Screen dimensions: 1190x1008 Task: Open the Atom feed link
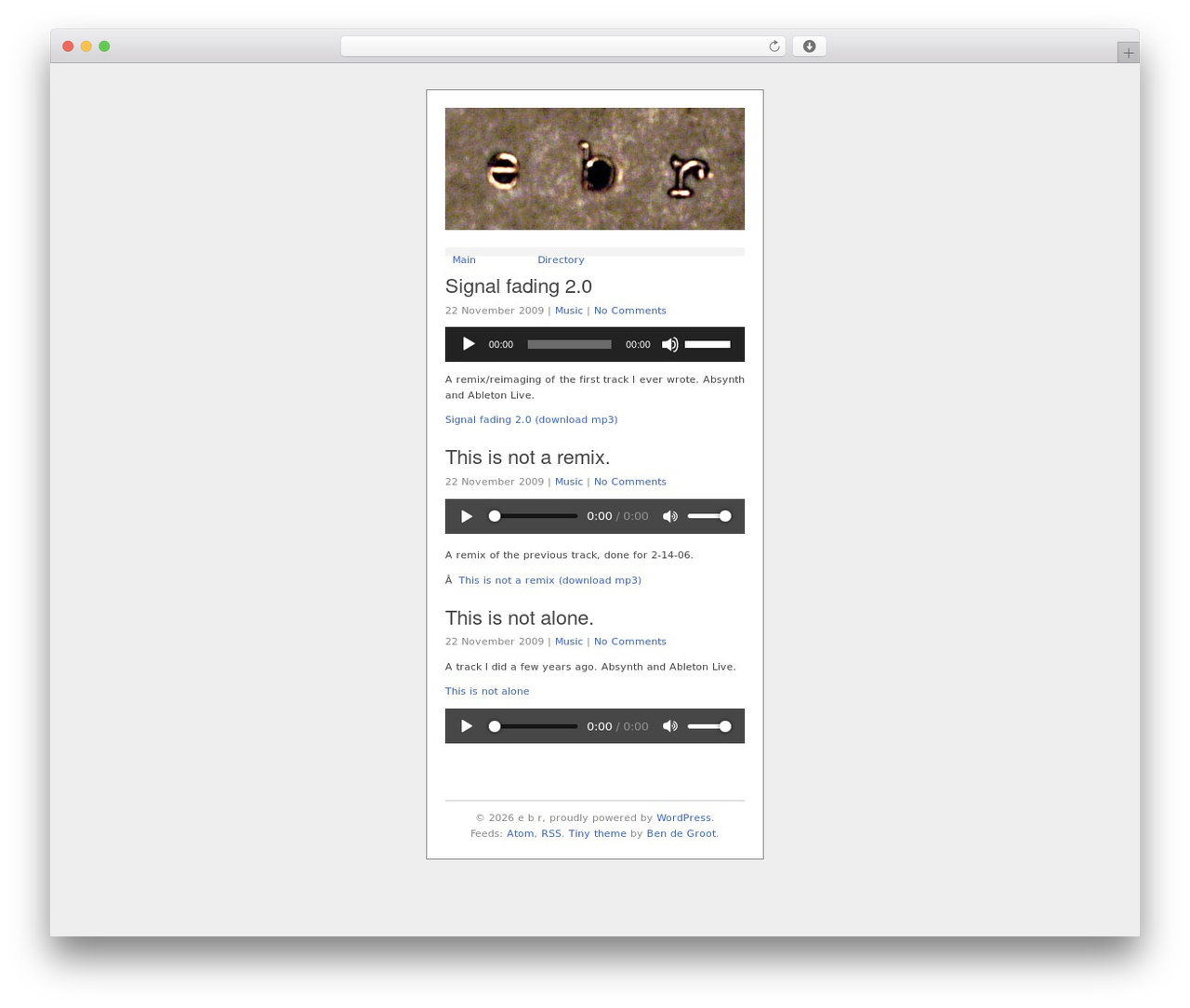(x=520, y=834)
